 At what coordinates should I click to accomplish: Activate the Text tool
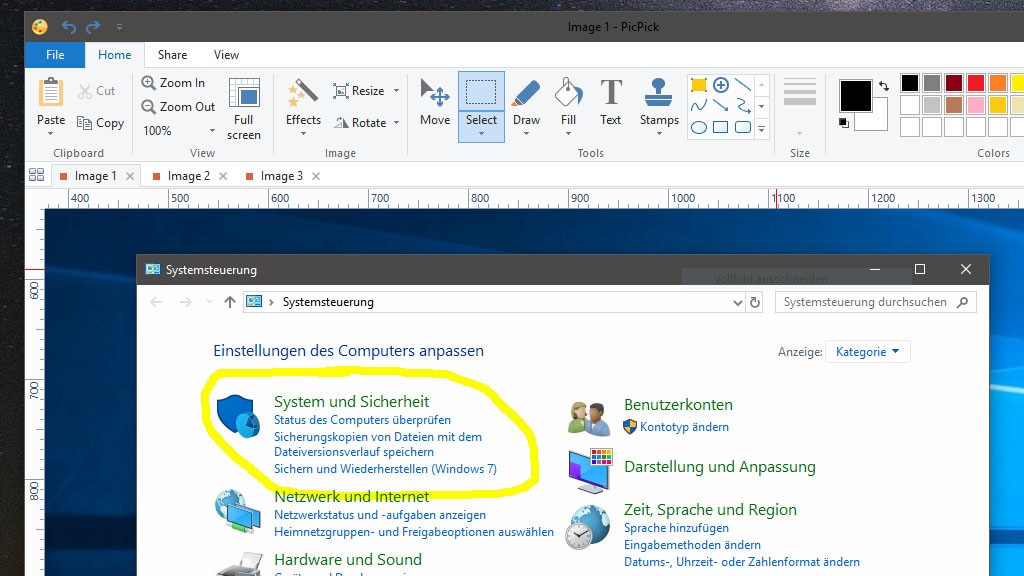click(x=610, y=101)
